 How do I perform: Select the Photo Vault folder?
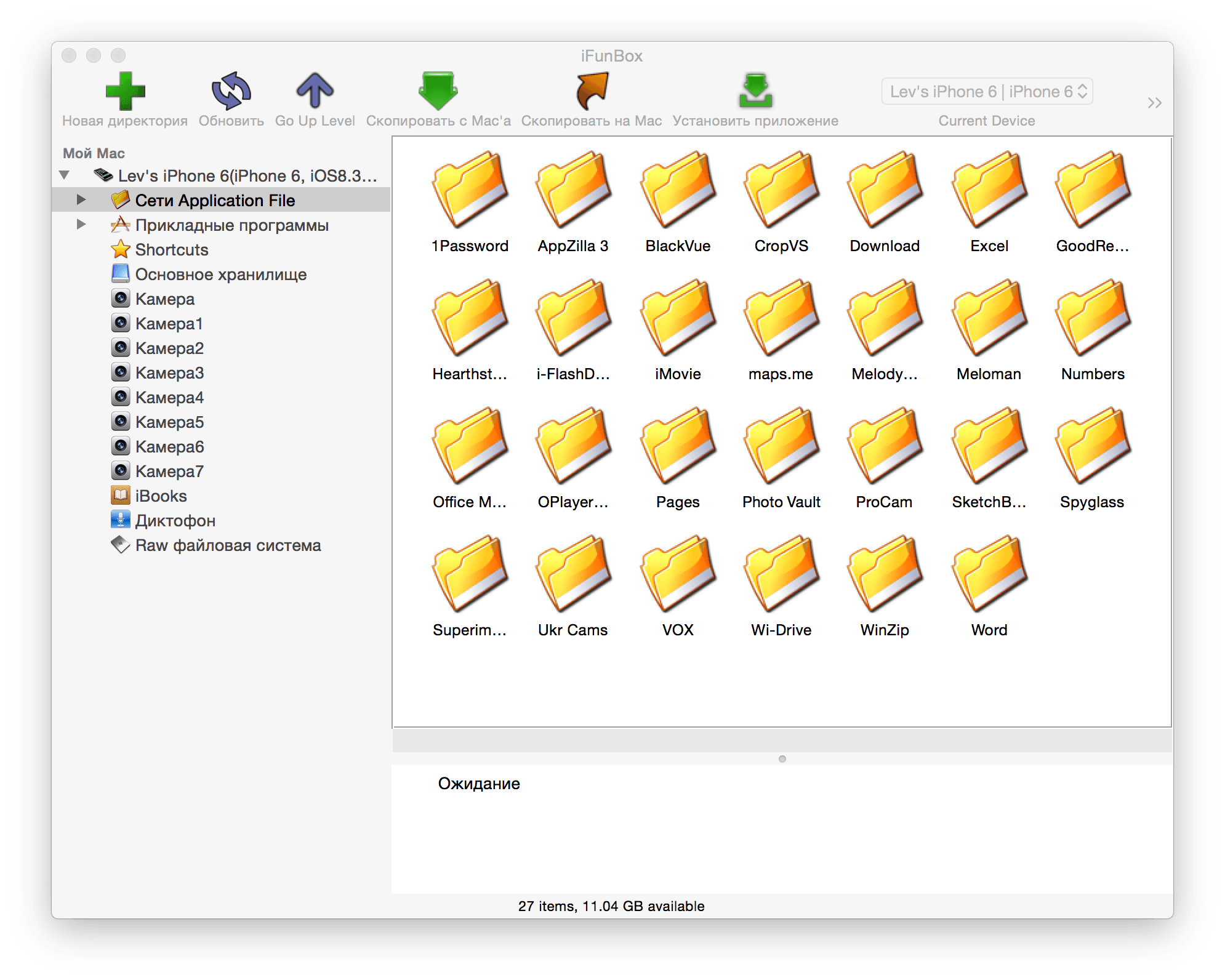click(781, 459)
